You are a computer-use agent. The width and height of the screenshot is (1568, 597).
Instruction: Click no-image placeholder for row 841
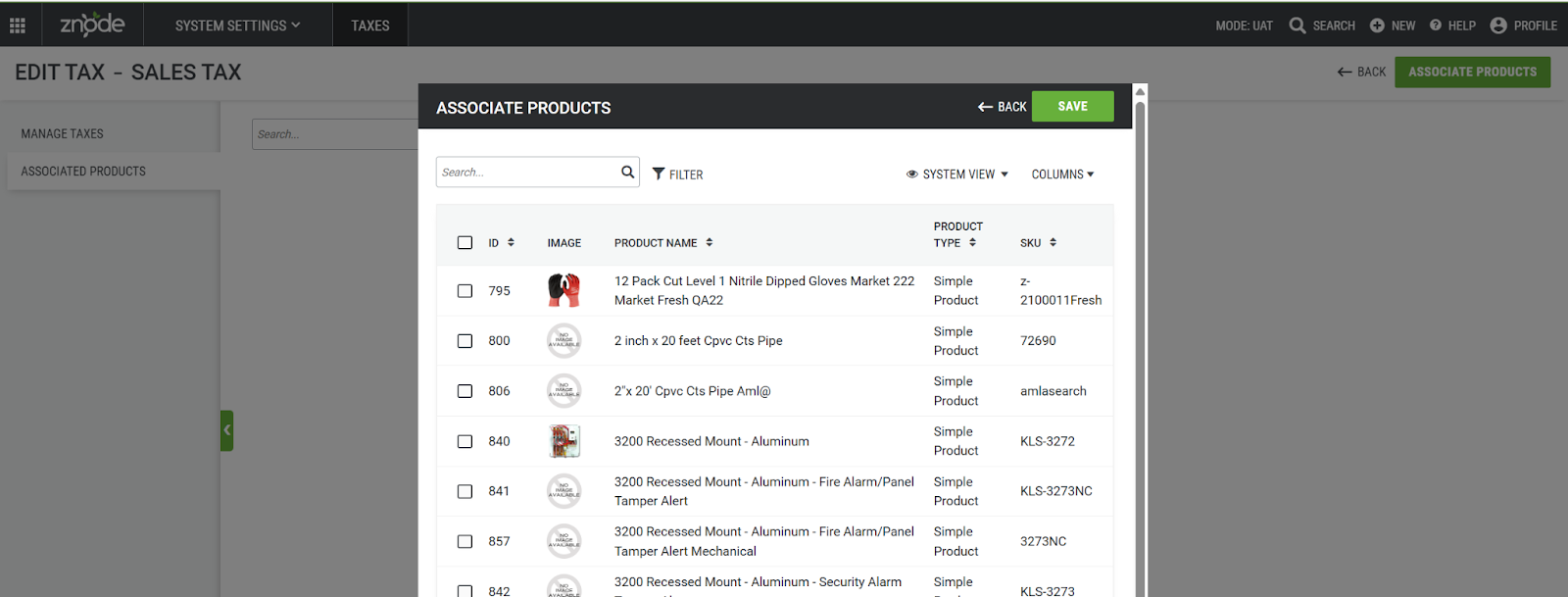[563, 491]
